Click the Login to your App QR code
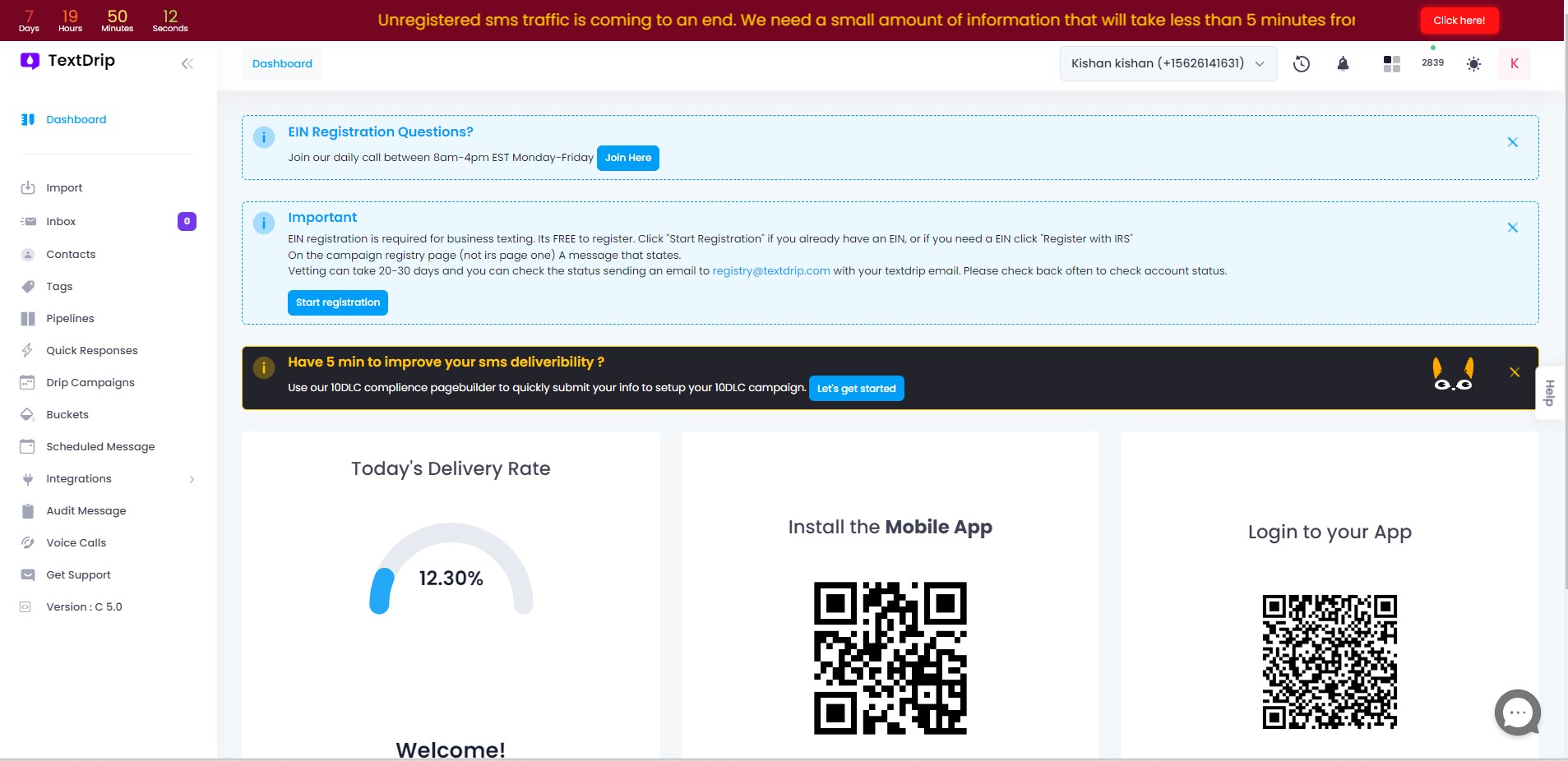The image size is (1568, 761). click(x=1330, y=662)
